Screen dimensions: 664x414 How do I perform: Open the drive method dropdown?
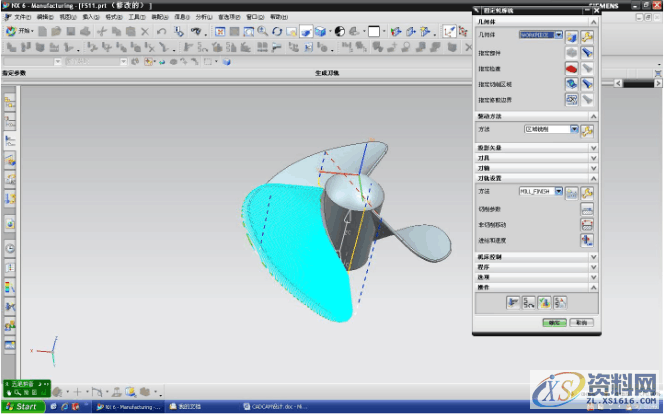coord(574,130)
